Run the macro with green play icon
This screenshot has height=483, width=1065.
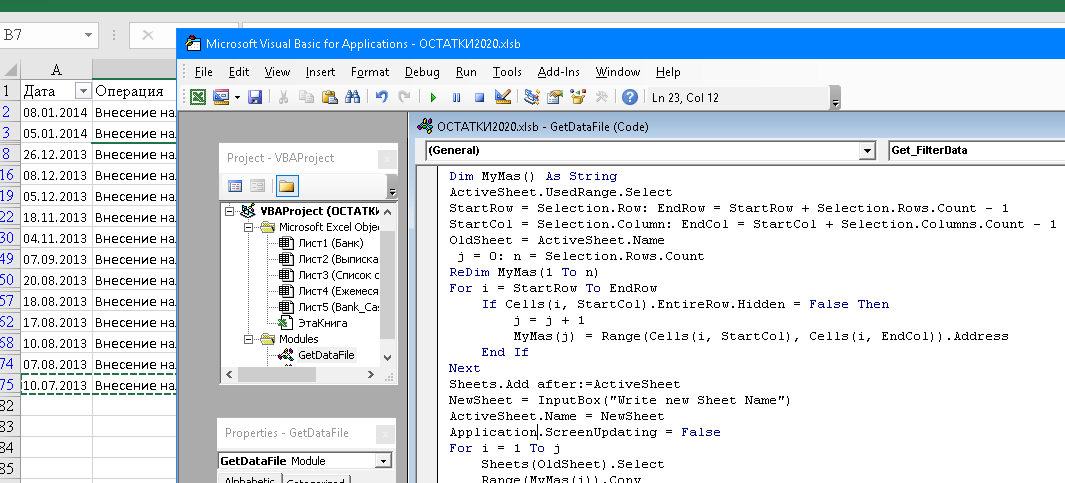pyautogui.click(x=433, y=97)
